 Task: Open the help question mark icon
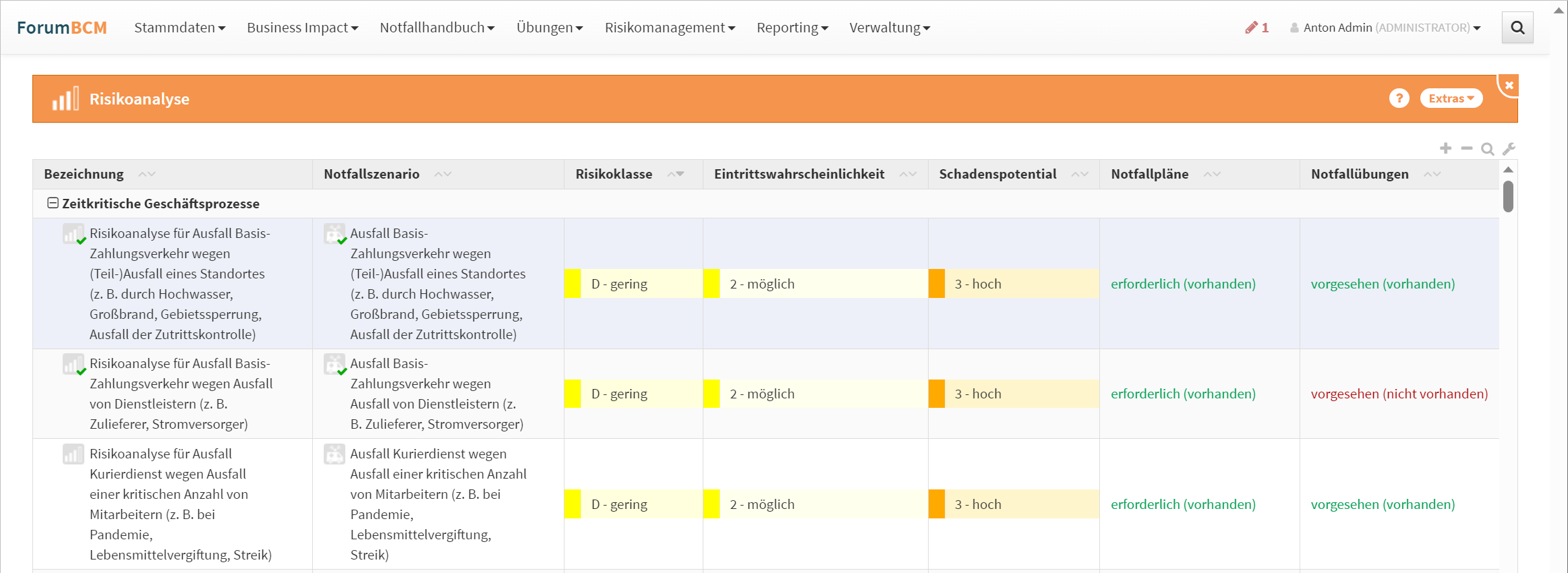[x=1399, y=98]
